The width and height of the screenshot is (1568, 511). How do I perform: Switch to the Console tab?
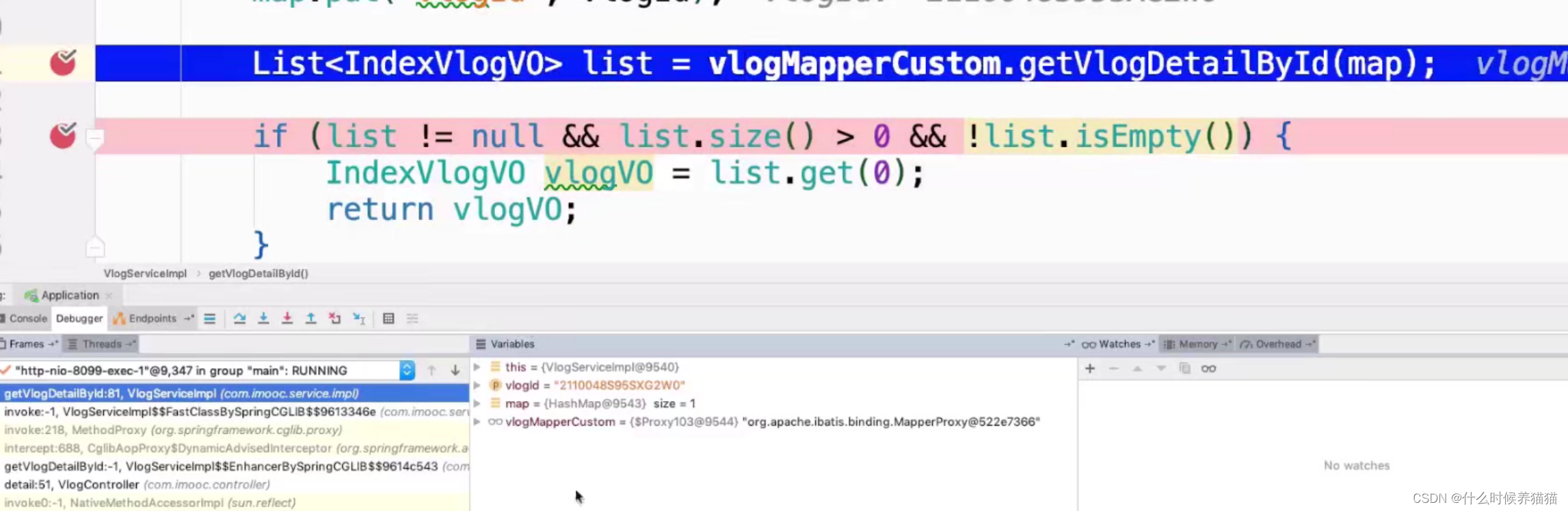point(24,318)
